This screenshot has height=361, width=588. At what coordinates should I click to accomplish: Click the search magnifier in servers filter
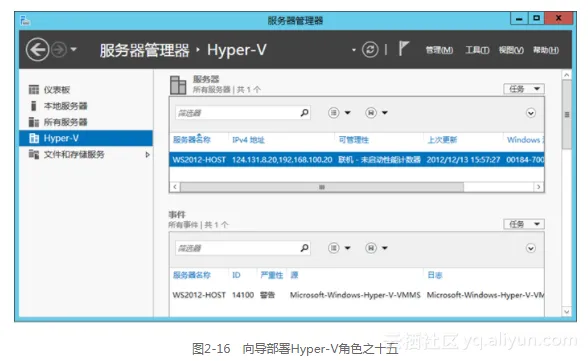pyautogui.click(x=305, y=112)
